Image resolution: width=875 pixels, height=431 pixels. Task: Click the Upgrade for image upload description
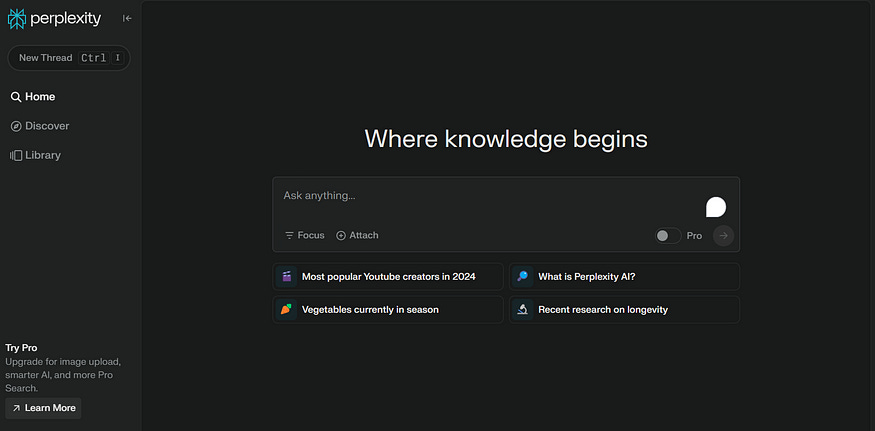click(x=62, y=375)
